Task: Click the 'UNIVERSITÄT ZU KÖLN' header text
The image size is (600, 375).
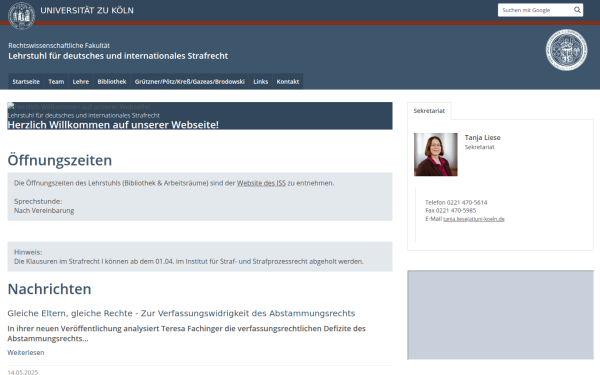Action: (87, 10)
